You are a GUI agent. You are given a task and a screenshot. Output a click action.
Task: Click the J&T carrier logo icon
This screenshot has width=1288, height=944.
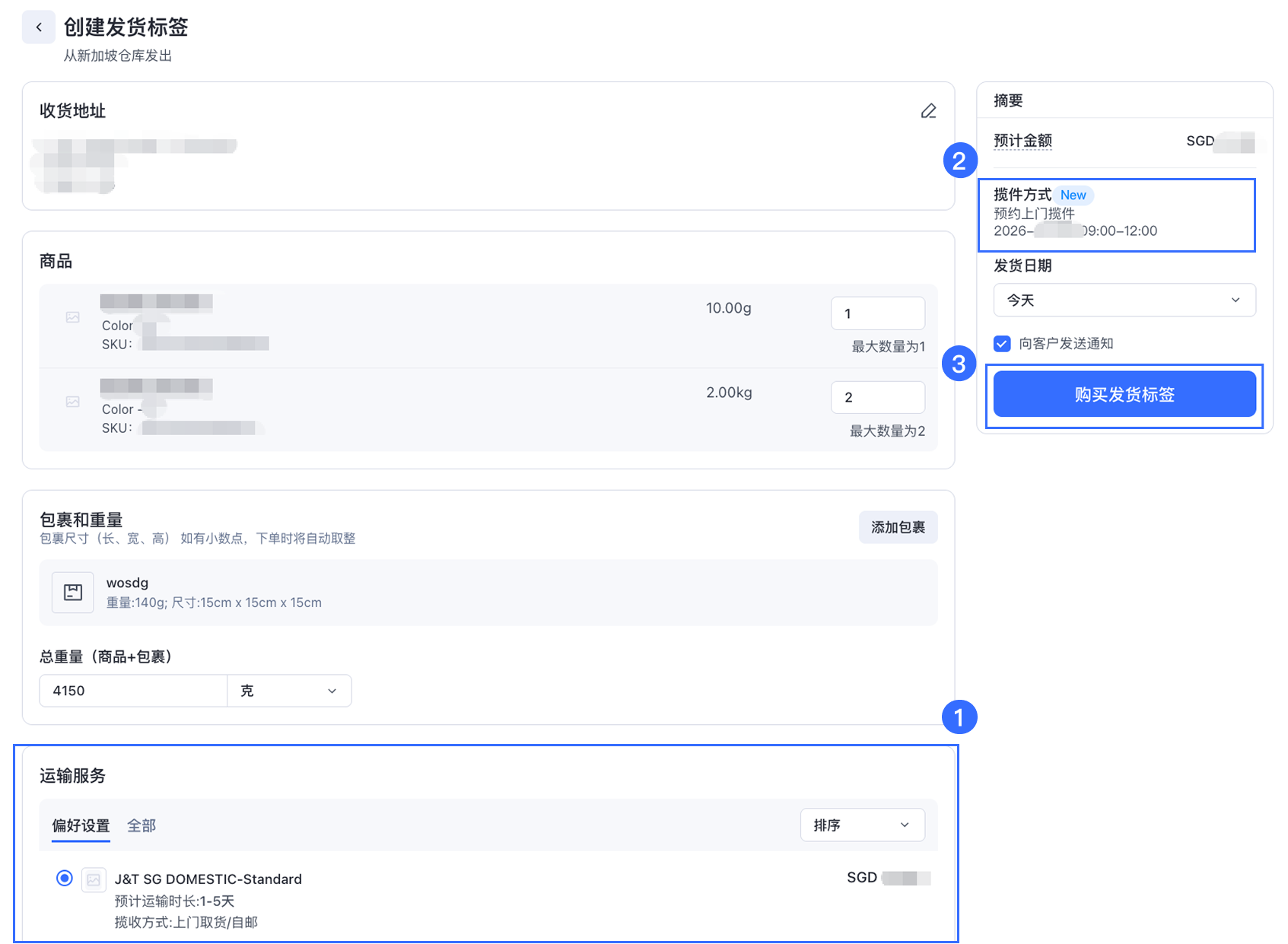[x=94, y=879]
